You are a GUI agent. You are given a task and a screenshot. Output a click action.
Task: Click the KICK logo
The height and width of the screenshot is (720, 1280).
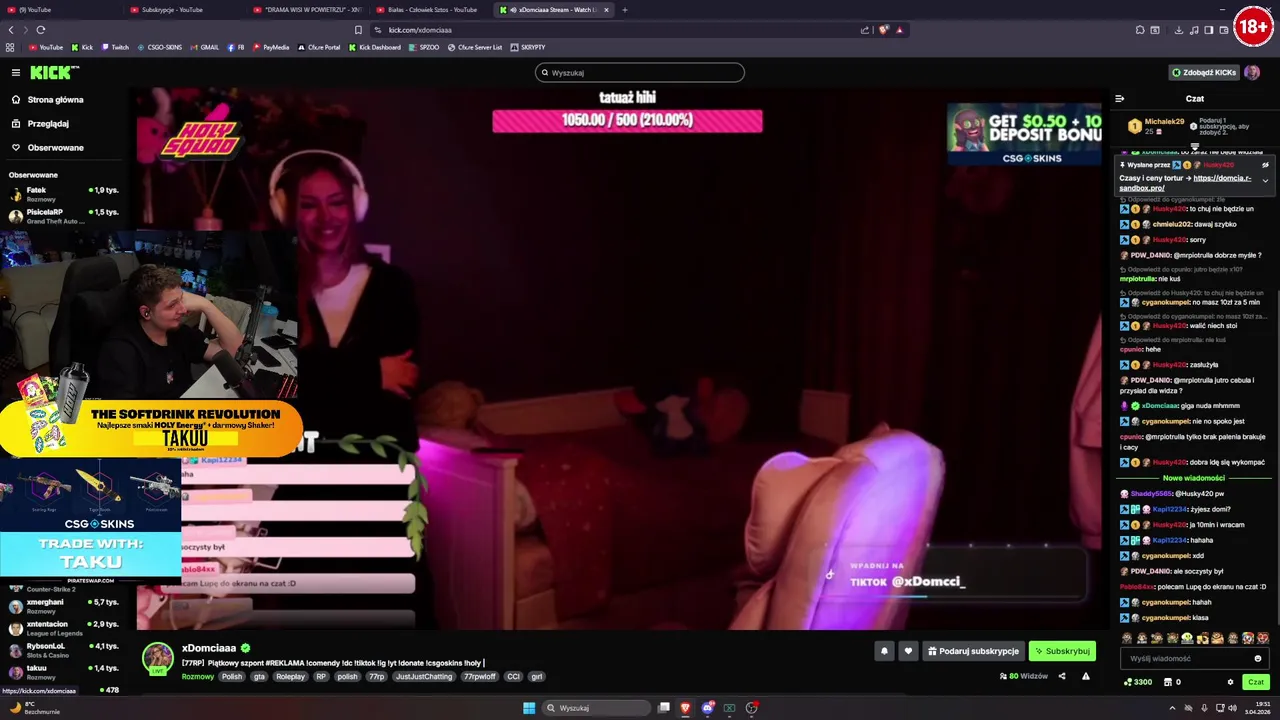[x=53, y=72]
